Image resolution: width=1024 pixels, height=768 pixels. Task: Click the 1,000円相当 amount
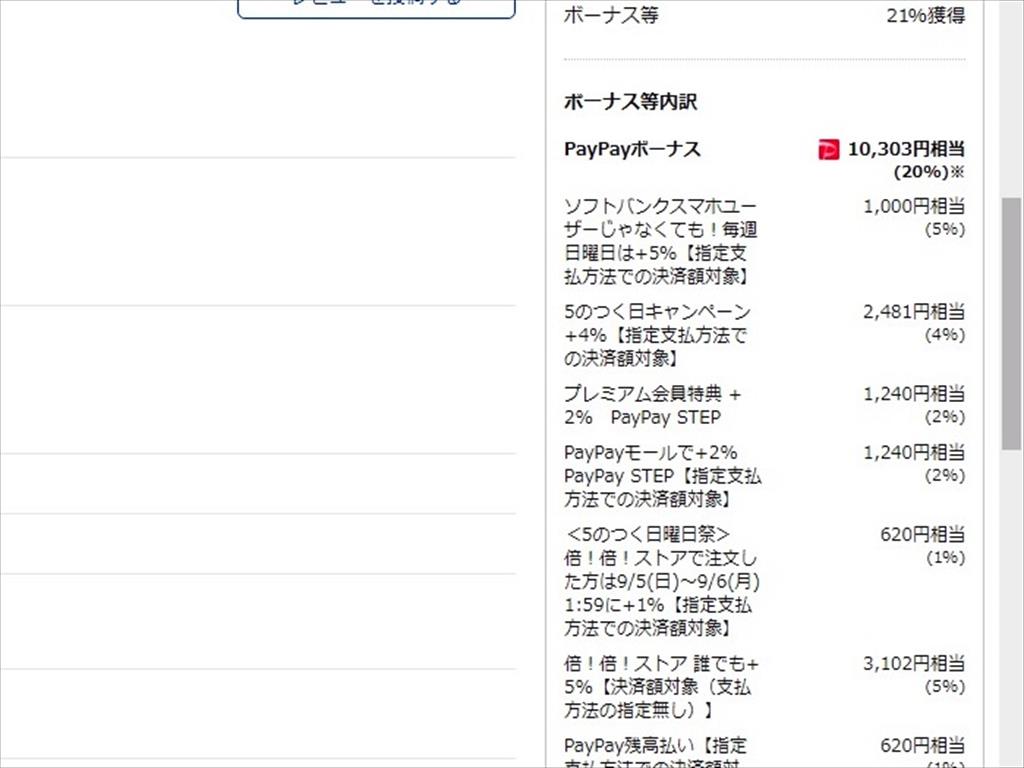coord(914,206)
